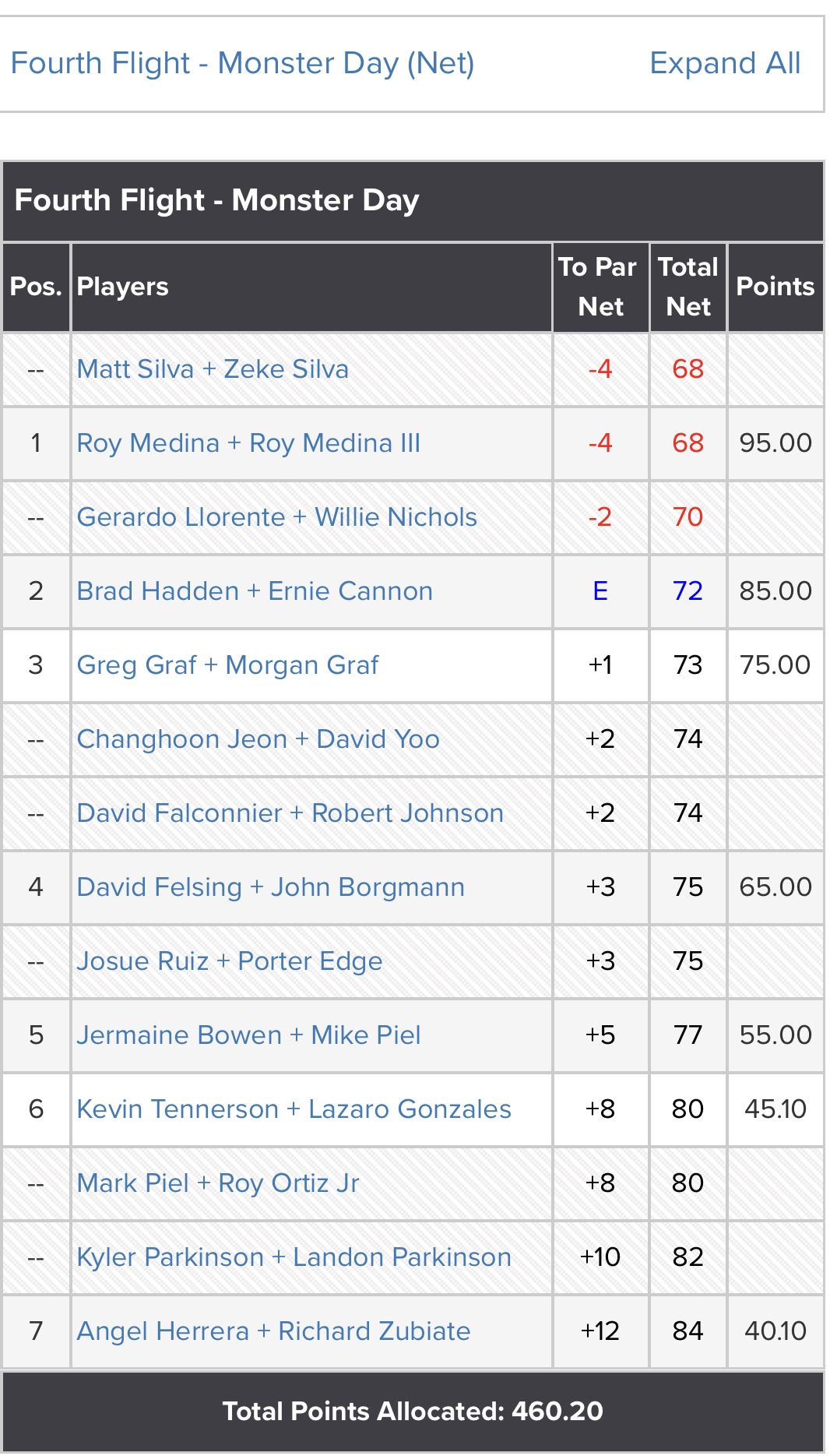The height and width of the screenshot is (1456, 837).
Task: Select Kyler Parkinson + Landon Parkinson team
Action: (294, 1257)
